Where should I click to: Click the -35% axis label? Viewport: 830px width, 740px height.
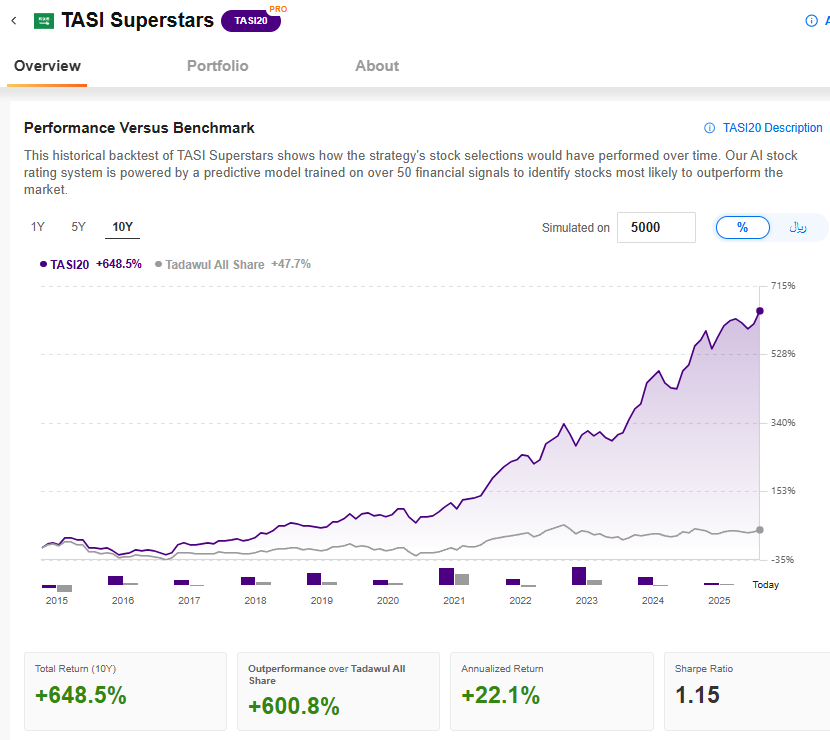tap(782, 559)
